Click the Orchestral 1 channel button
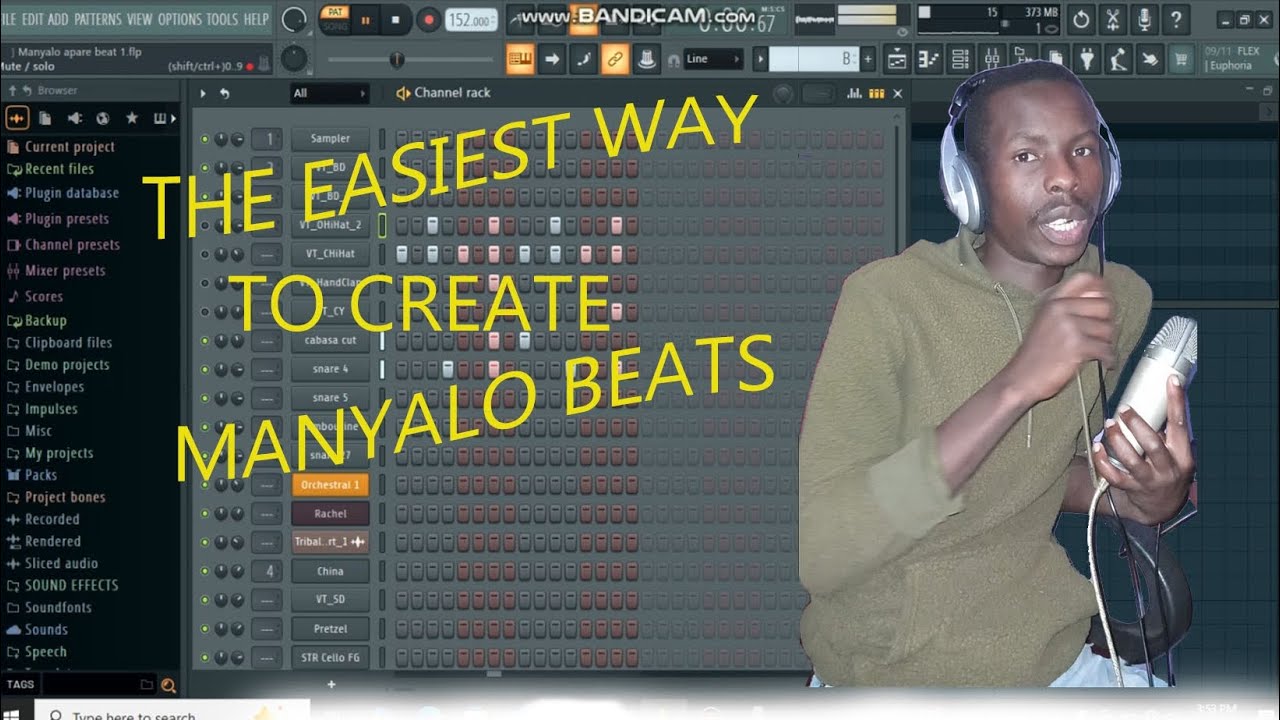Image resolution: width=1280 pixels, height=720 pixels. pos(331,485)
